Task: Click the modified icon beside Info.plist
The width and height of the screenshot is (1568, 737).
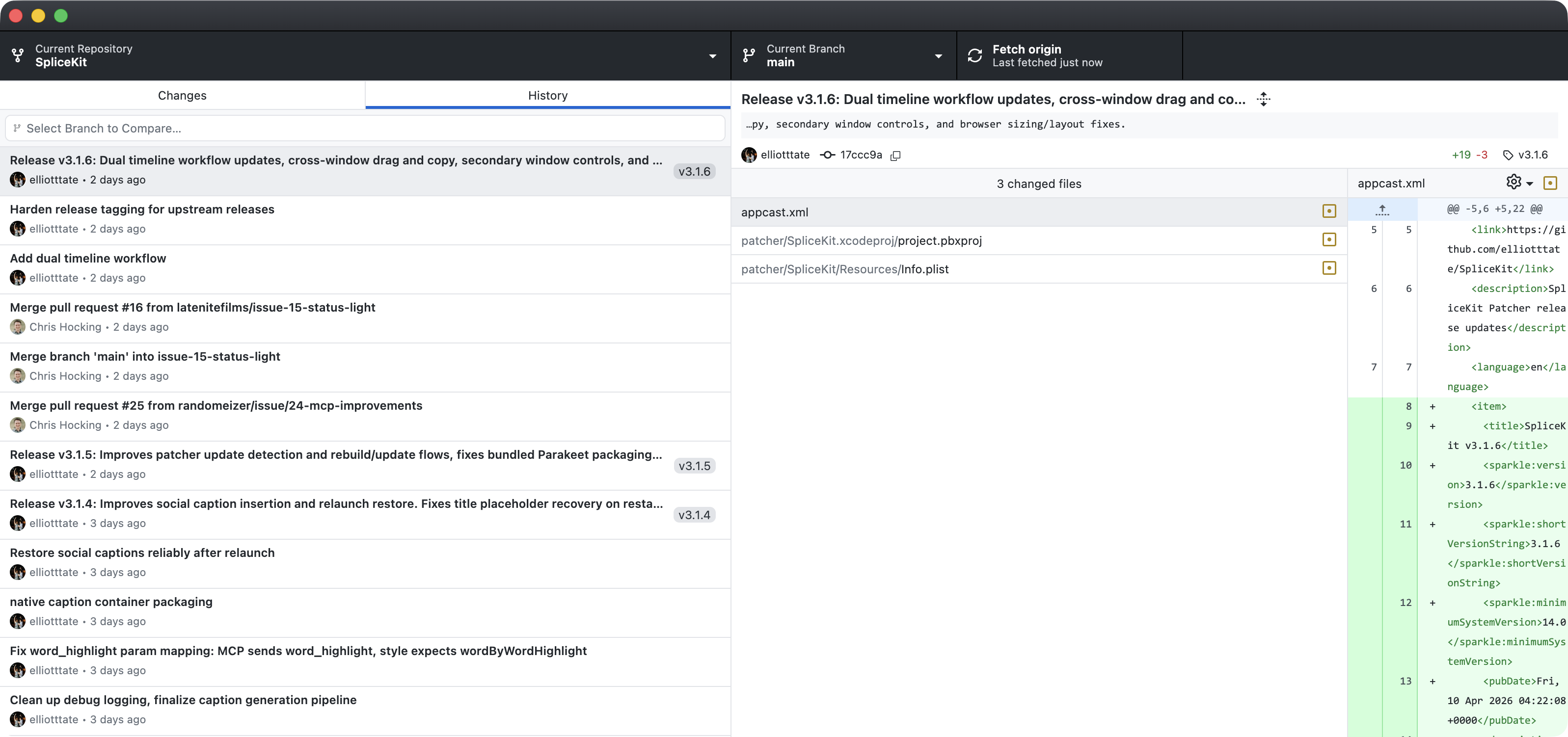Action: (x=1329, y=268)
